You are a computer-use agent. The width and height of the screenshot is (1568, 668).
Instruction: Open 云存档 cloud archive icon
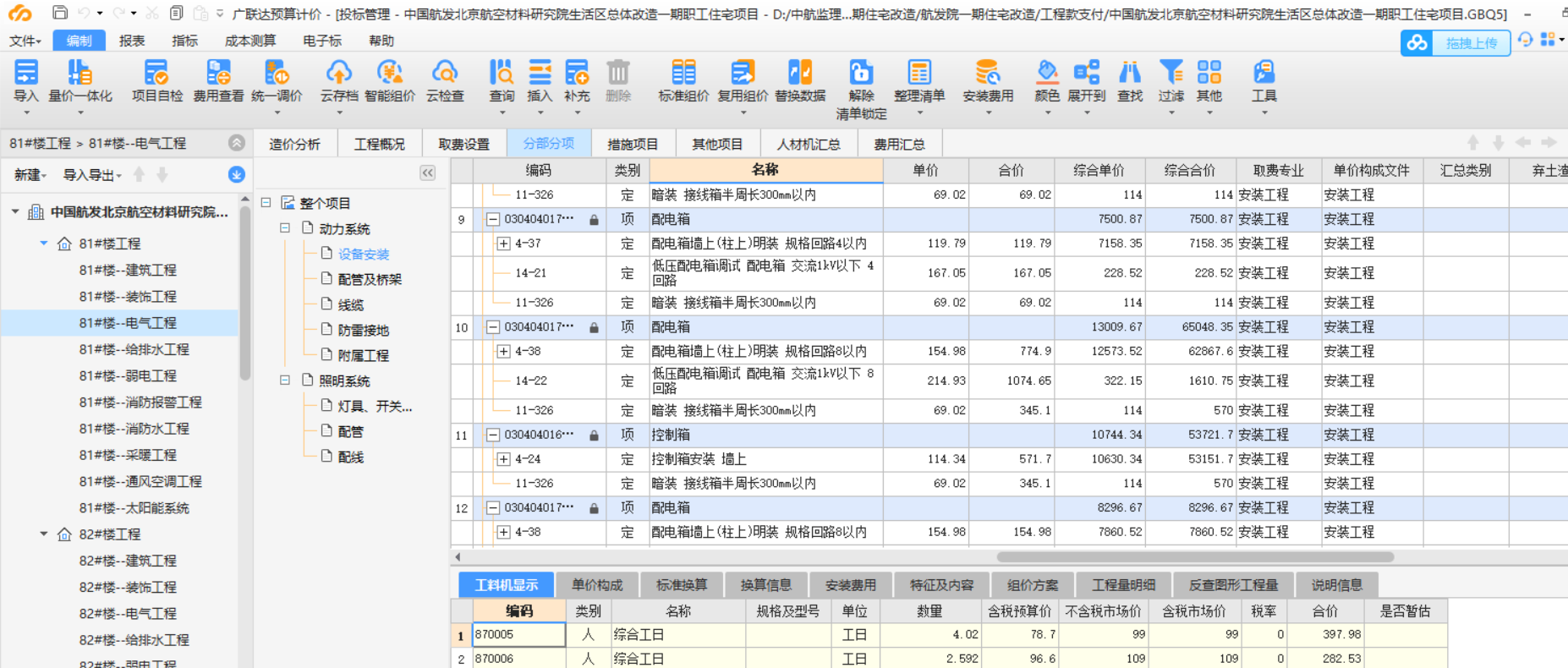click(338, 73)
